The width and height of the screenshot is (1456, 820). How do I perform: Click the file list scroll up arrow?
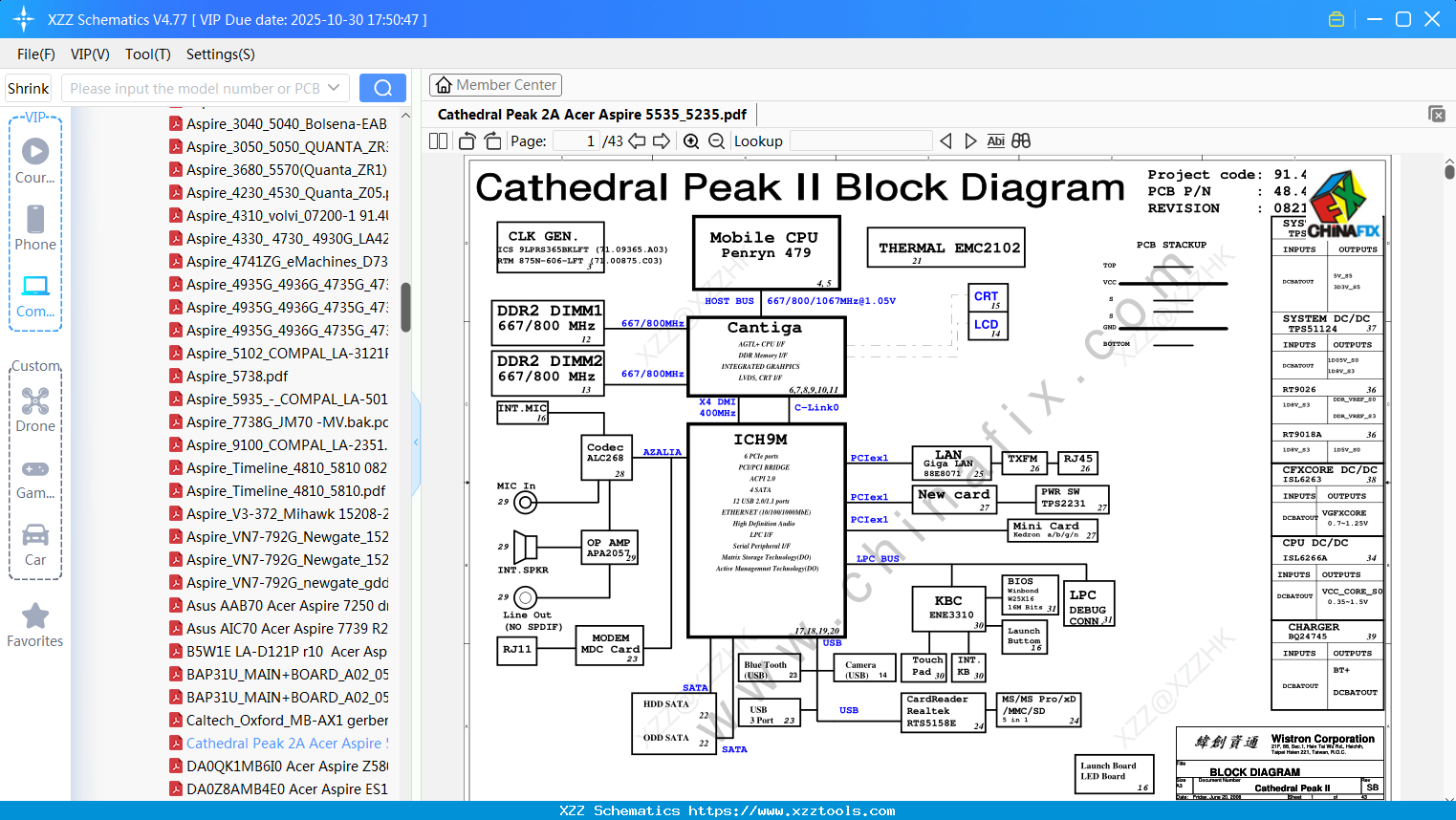tap(405, 116)
